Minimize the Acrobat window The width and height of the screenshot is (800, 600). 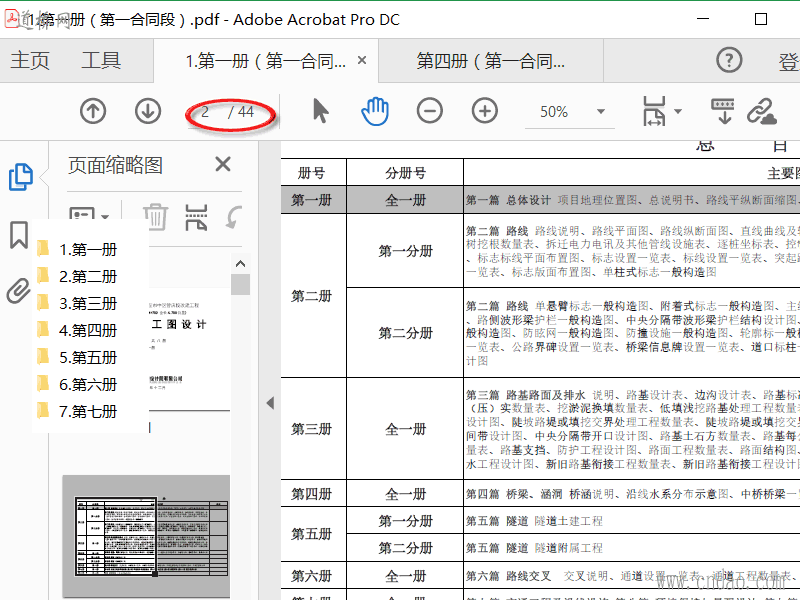click(x=704, y=19)
